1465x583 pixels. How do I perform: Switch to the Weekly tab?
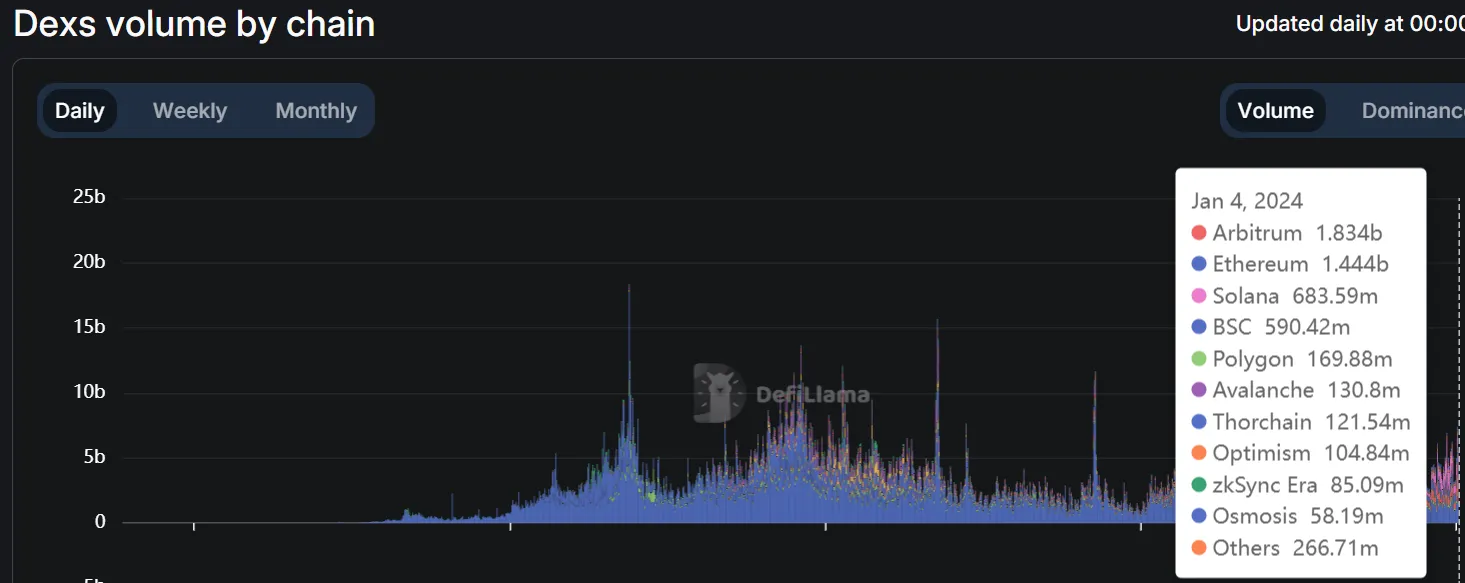coord(189,110)
